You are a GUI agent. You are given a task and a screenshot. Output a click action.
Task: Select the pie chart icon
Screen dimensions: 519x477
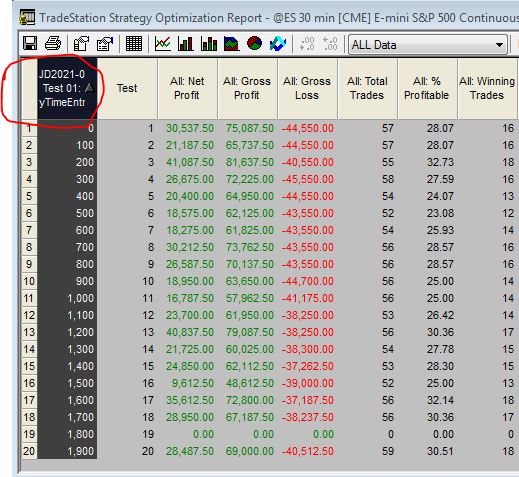(254, 44)
